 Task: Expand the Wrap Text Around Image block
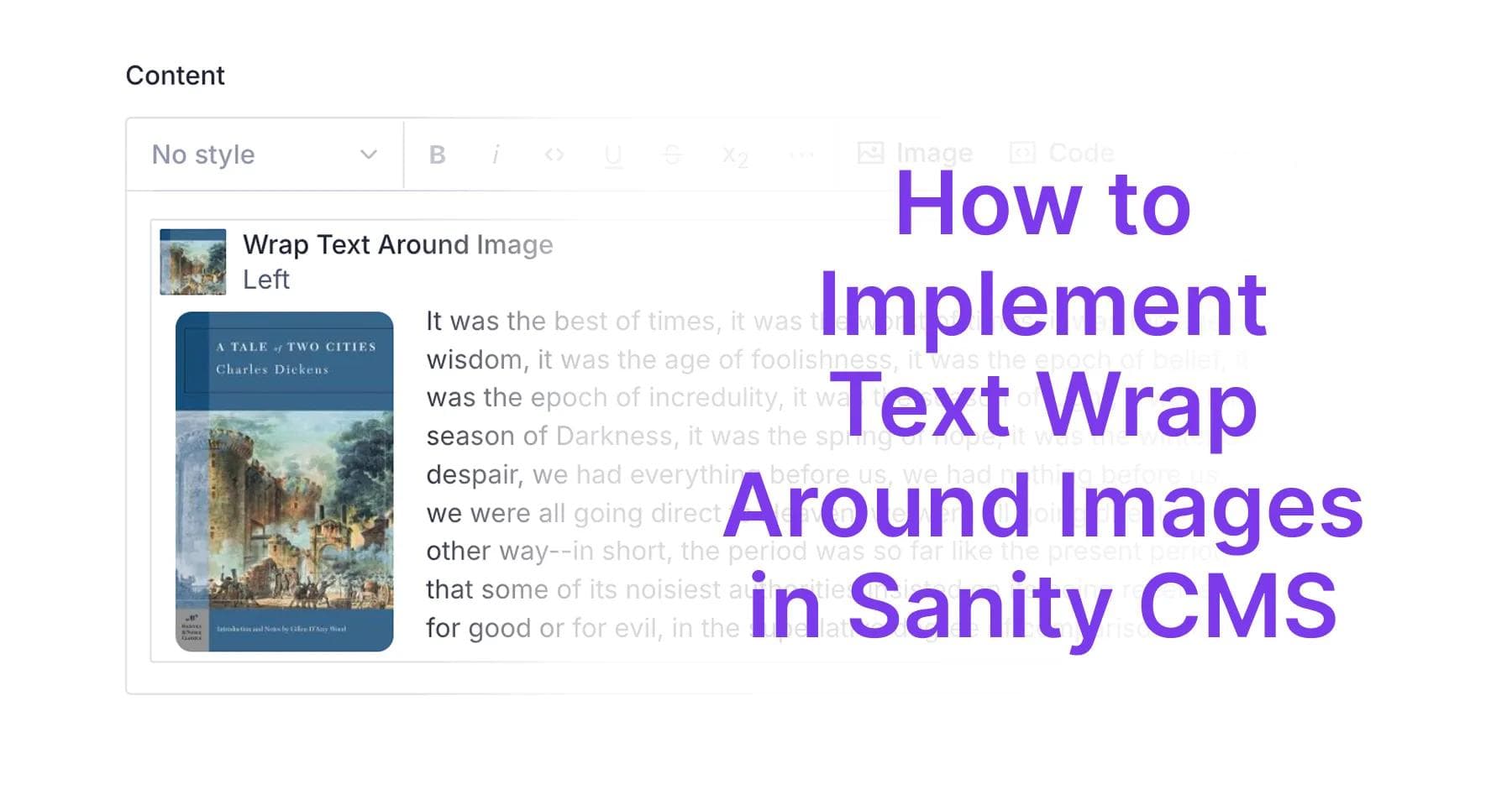click(396, 245)
